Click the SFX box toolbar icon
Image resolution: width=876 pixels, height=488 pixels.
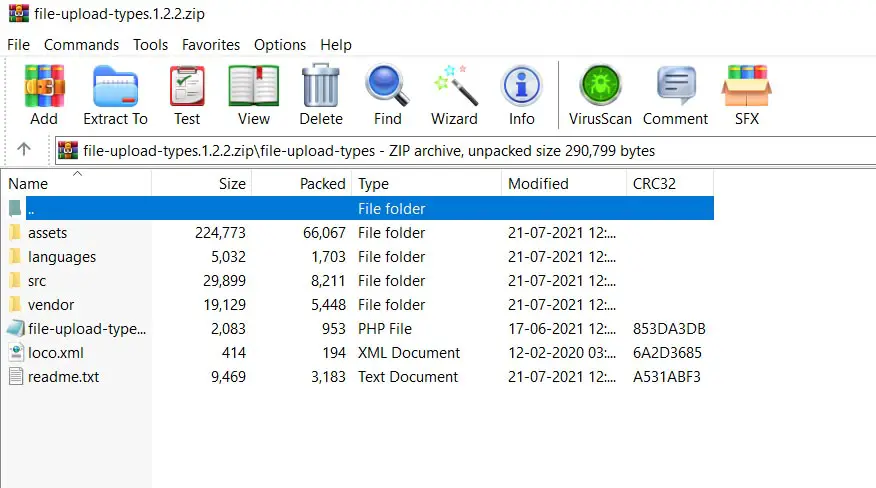(746, 86)
